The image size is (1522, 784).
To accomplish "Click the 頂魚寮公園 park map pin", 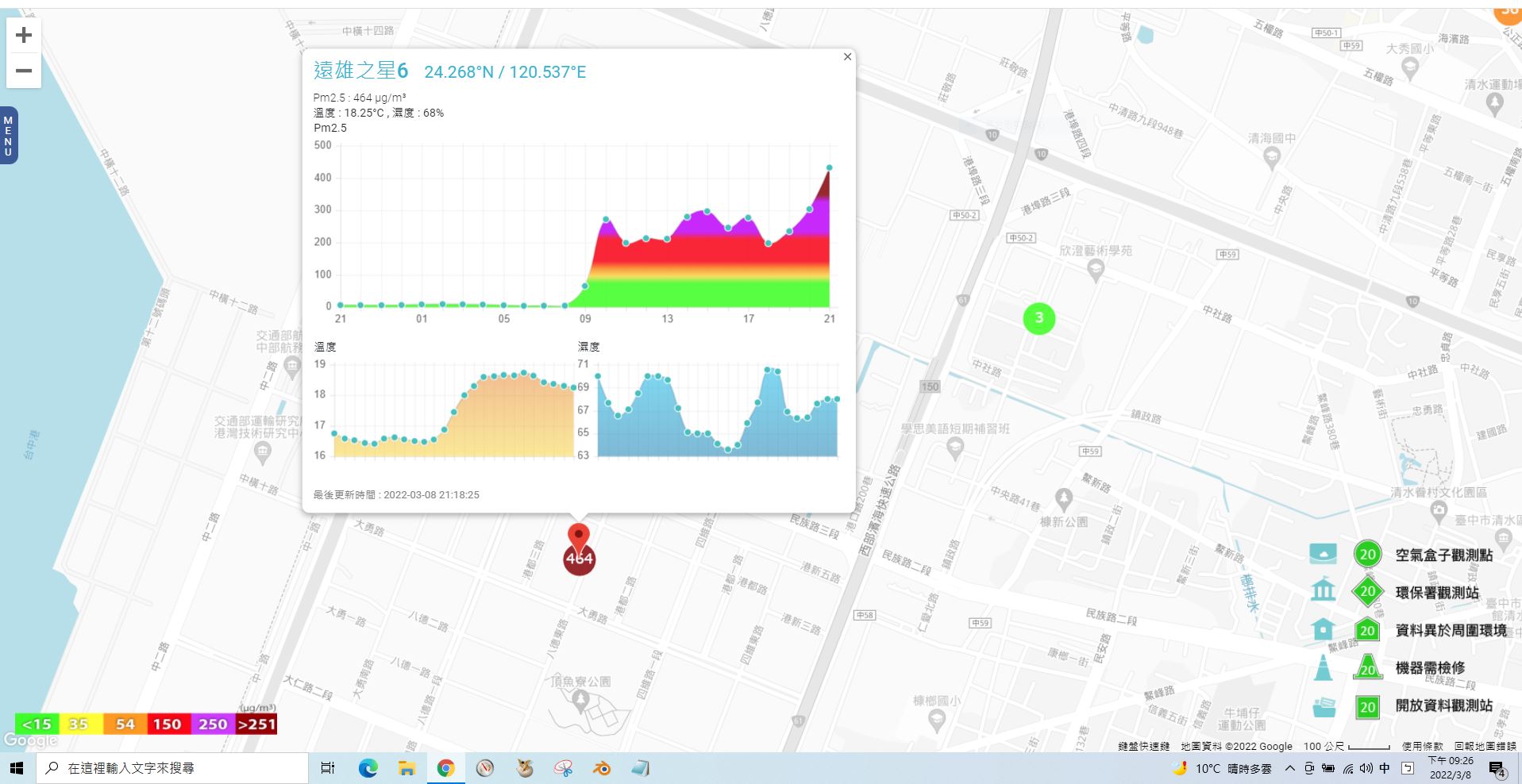I will (x=580, y=701).
